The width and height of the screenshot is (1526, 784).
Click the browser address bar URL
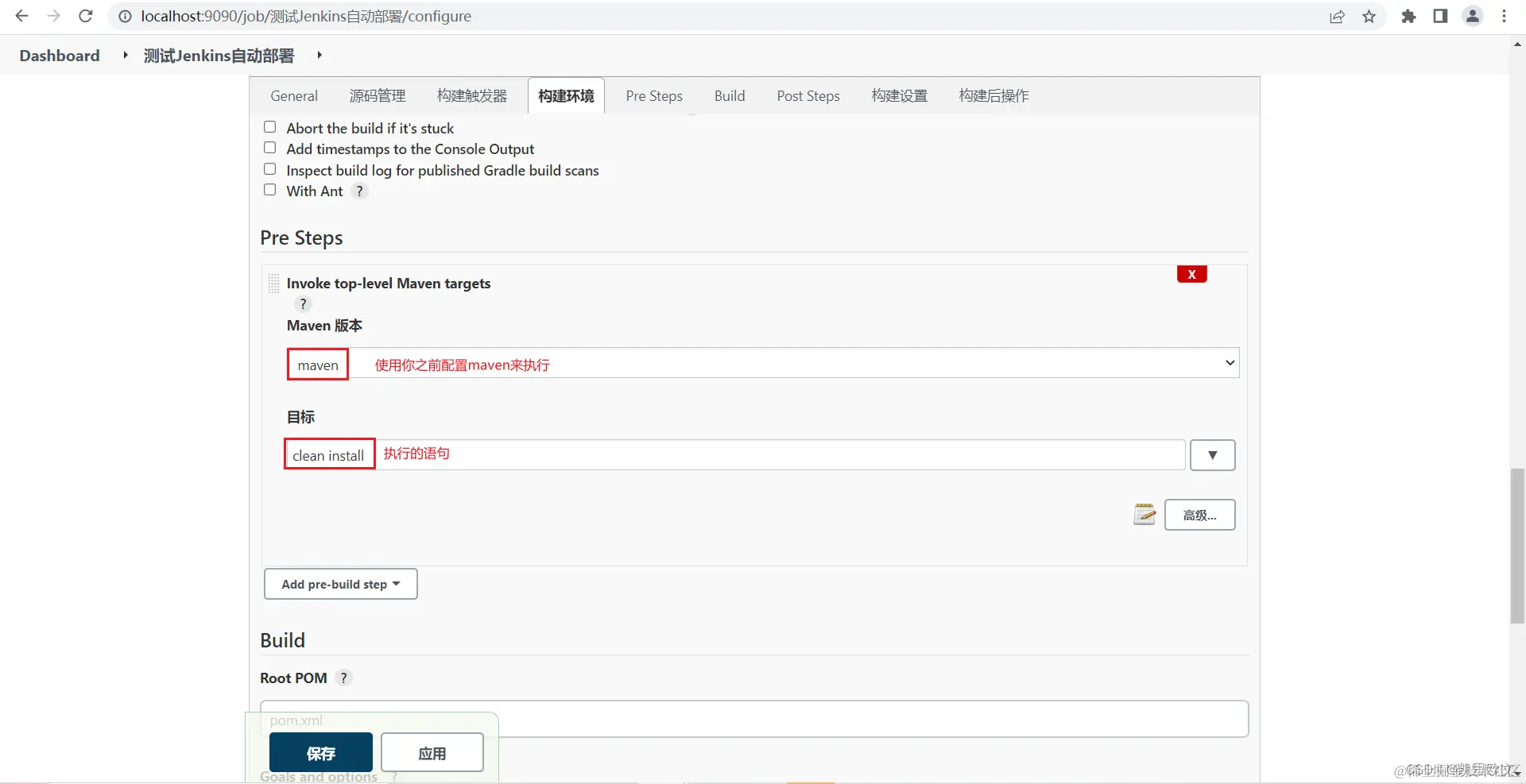[306, 16]
